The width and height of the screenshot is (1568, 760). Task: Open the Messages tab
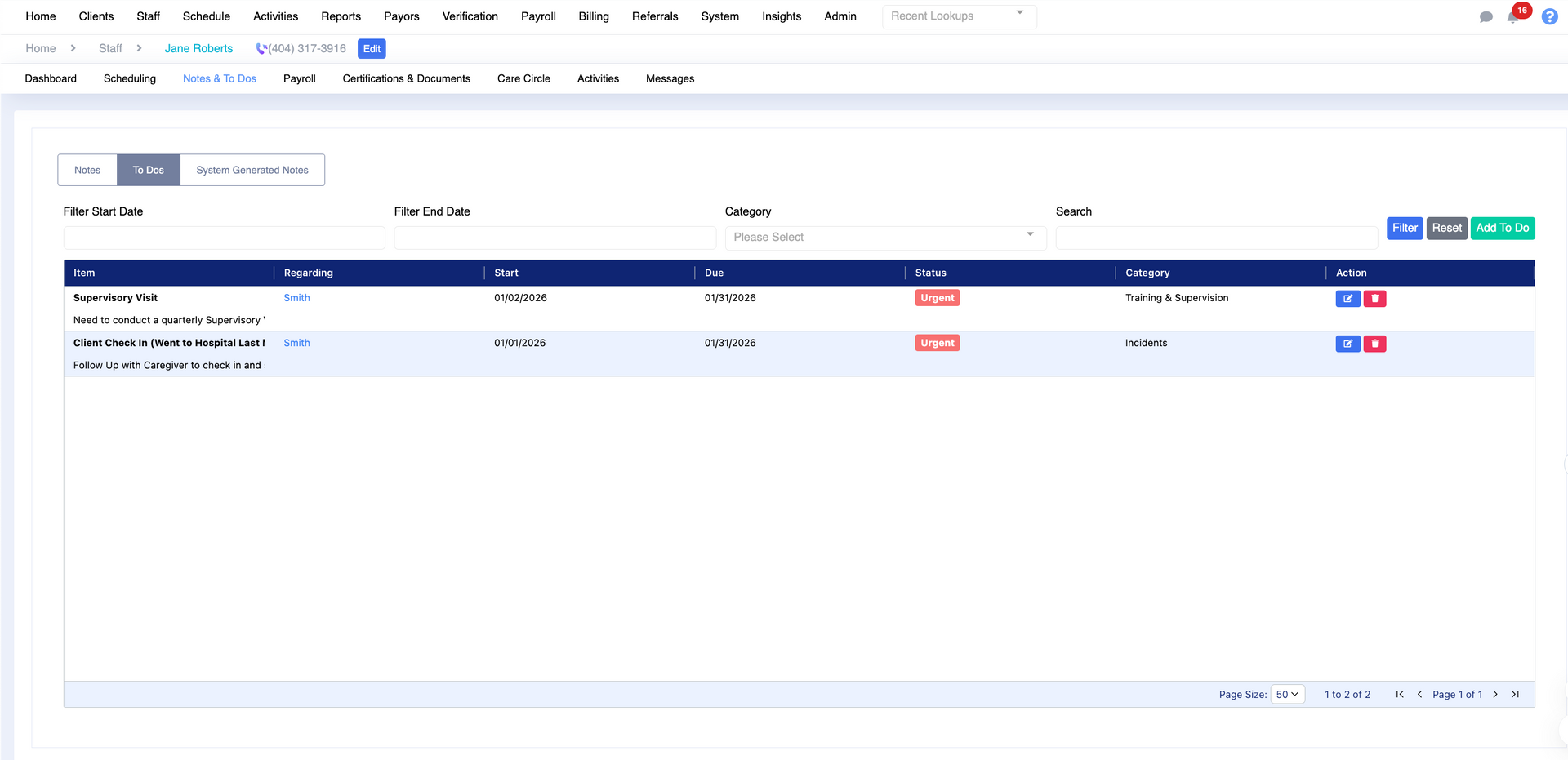[670, 78]
